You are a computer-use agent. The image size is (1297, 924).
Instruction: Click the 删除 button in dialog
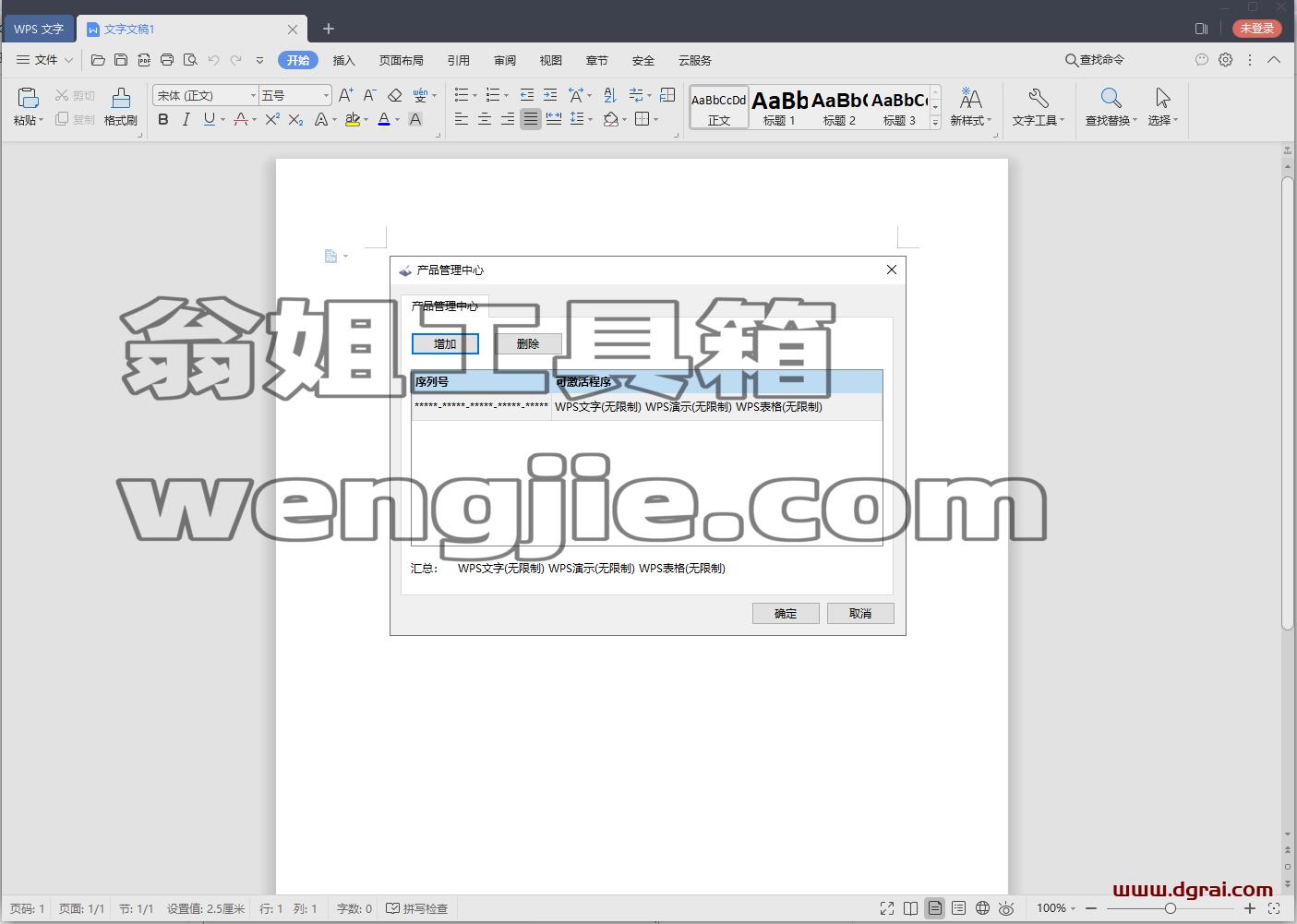coord(528,343)
